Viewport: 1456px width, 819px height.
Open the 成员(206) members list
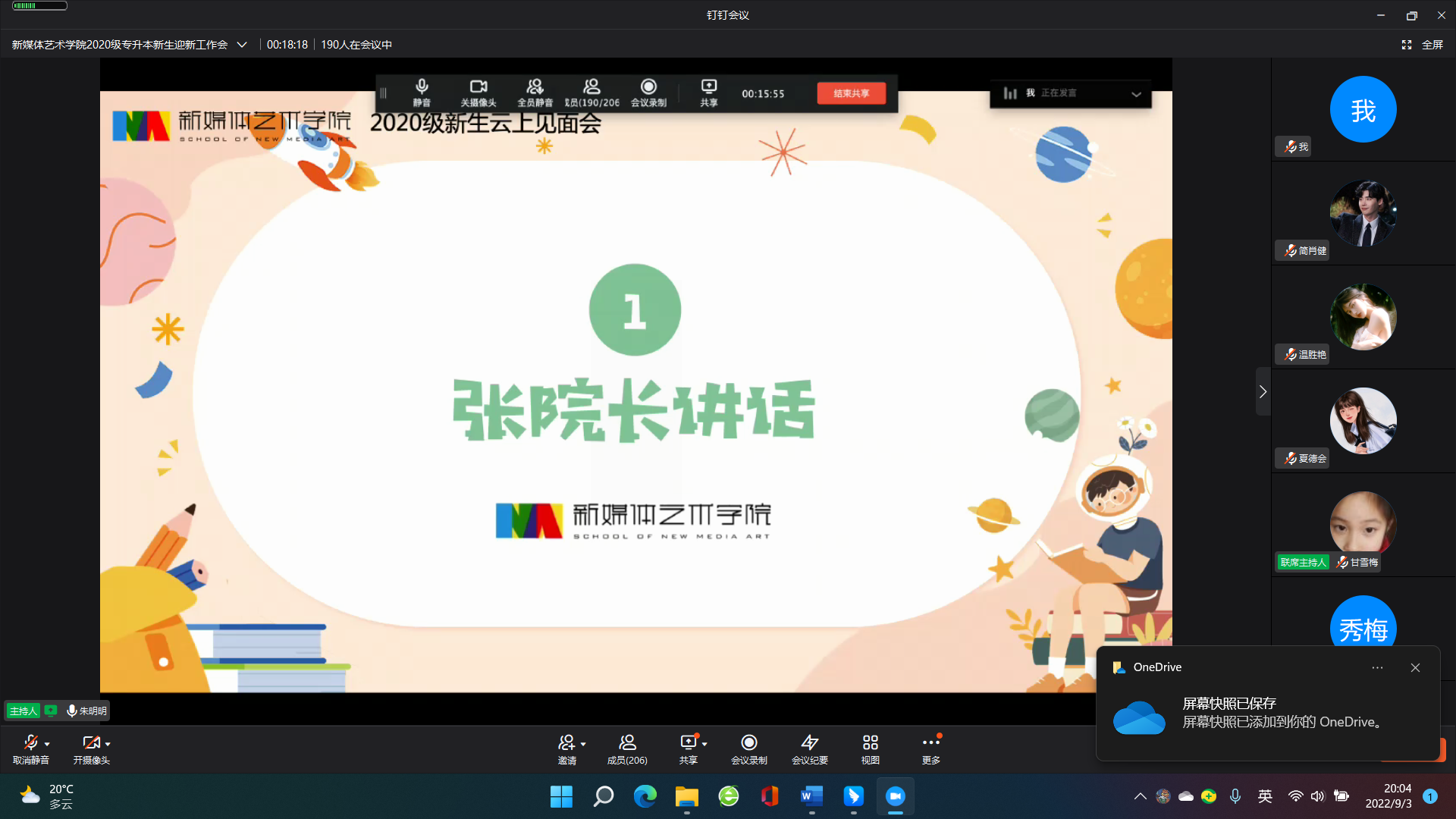pos(627,742)
